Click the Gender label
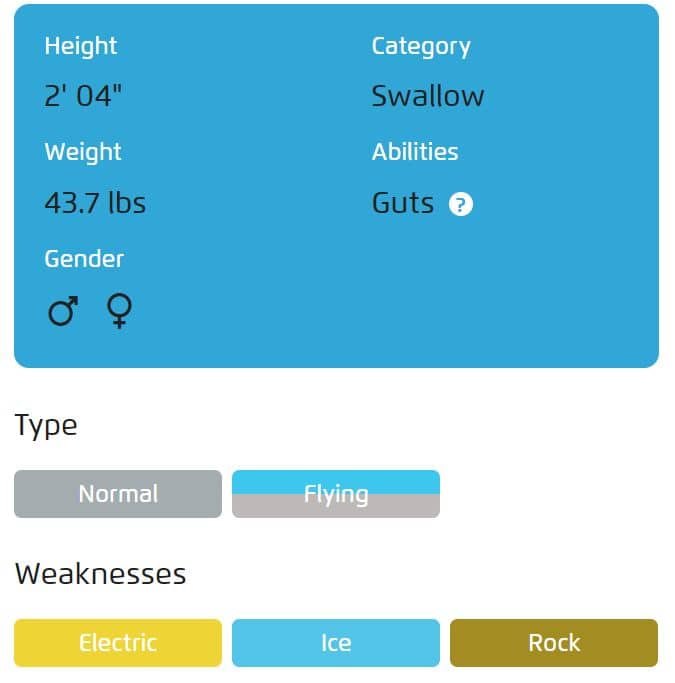675x683 pixels. coord(84,259)
